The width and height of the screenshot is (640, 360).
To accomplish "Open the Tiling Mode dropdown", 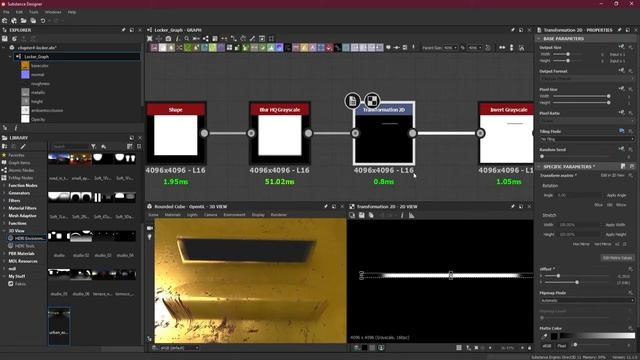I will 587,139.
